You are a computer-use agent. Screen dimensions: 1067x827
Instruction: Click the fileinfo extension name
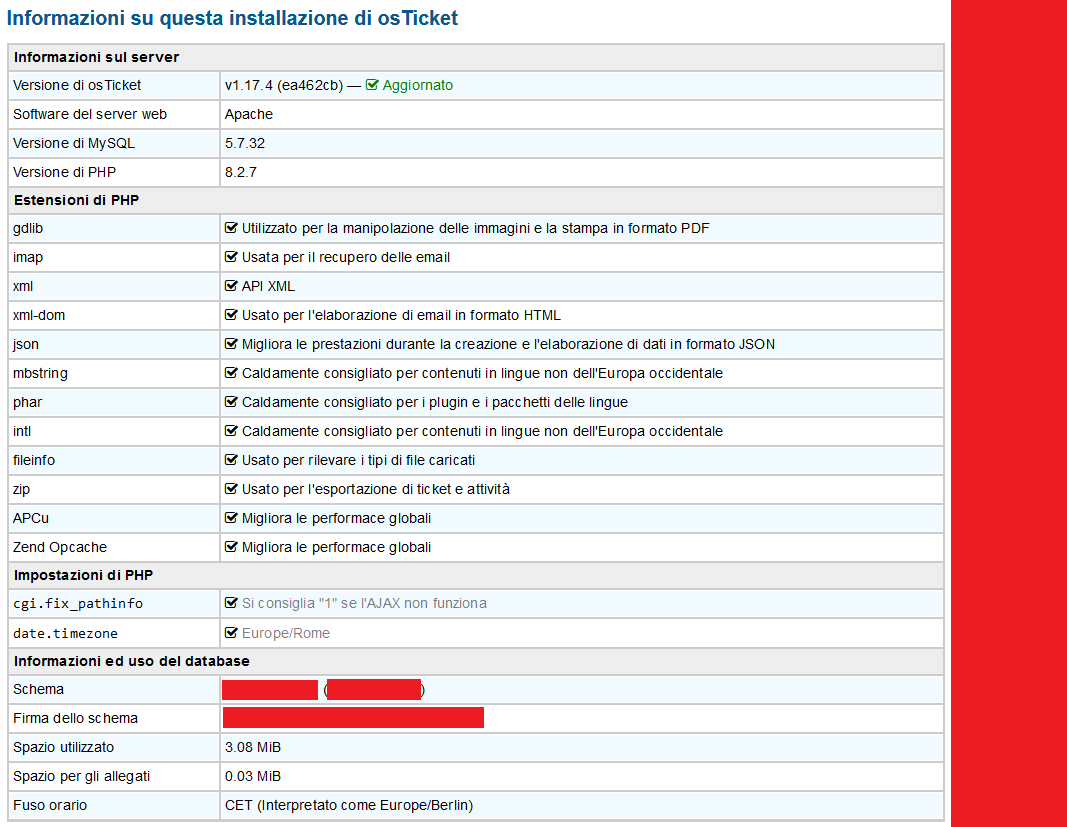pyautogui.click(x=34, y=460)
